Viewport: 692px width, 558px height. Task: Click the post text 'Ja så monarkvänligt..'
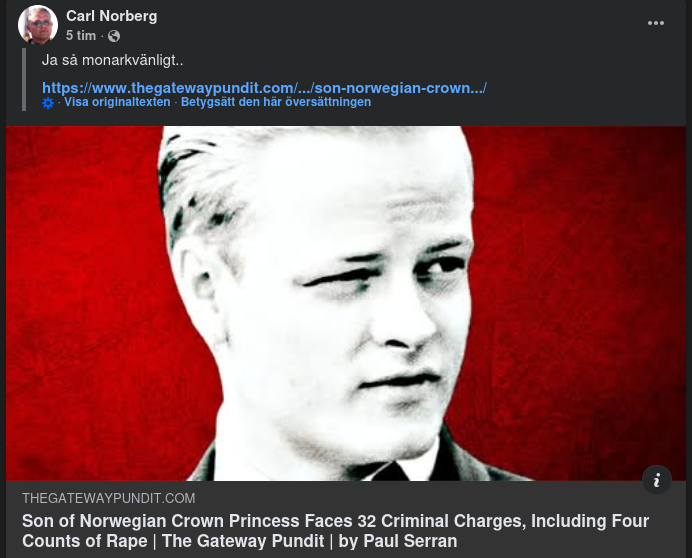pyautogui.click(x=113, y=60)
